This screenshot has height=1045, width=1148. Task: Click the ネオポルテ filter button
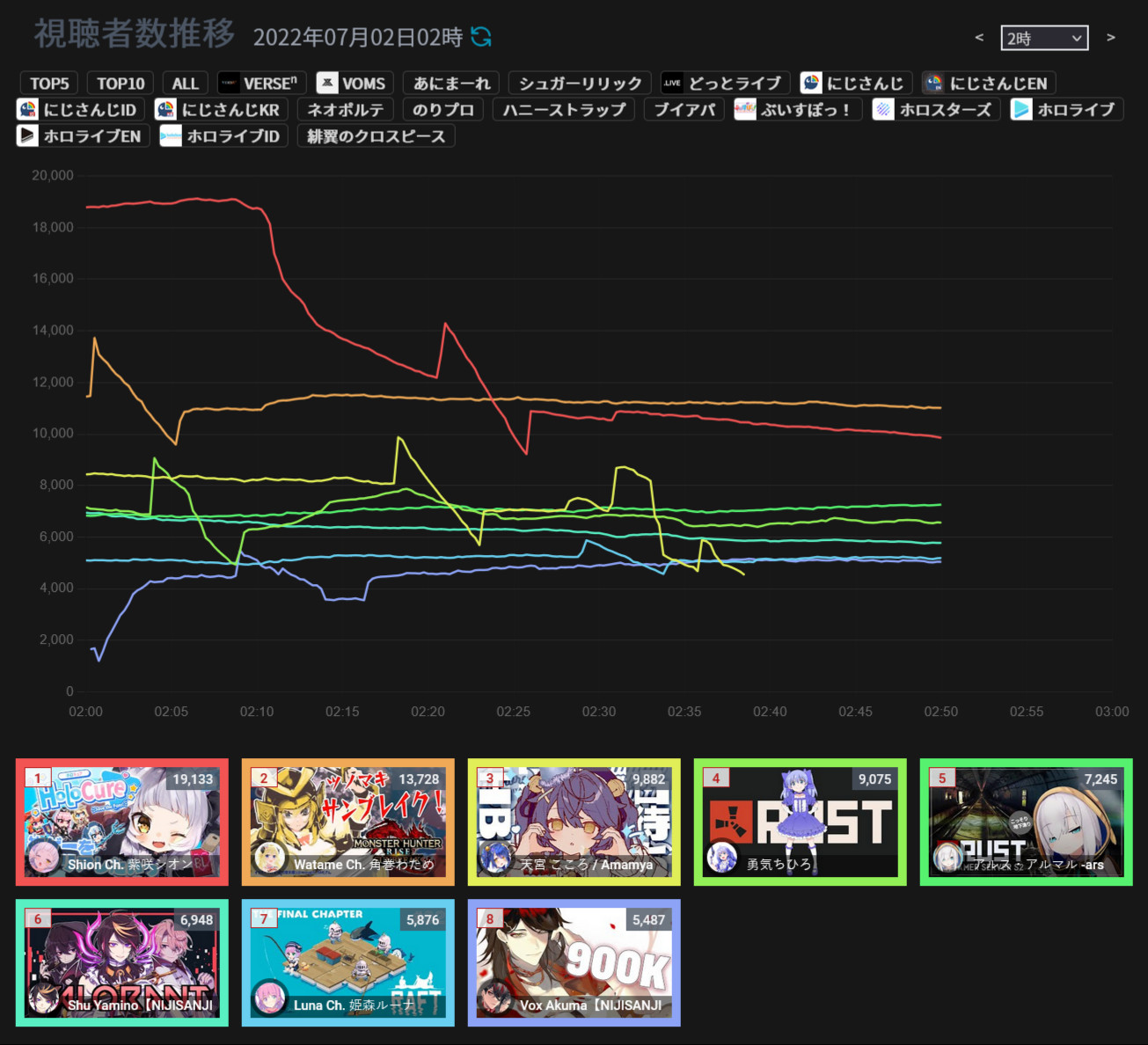[346, 109]
